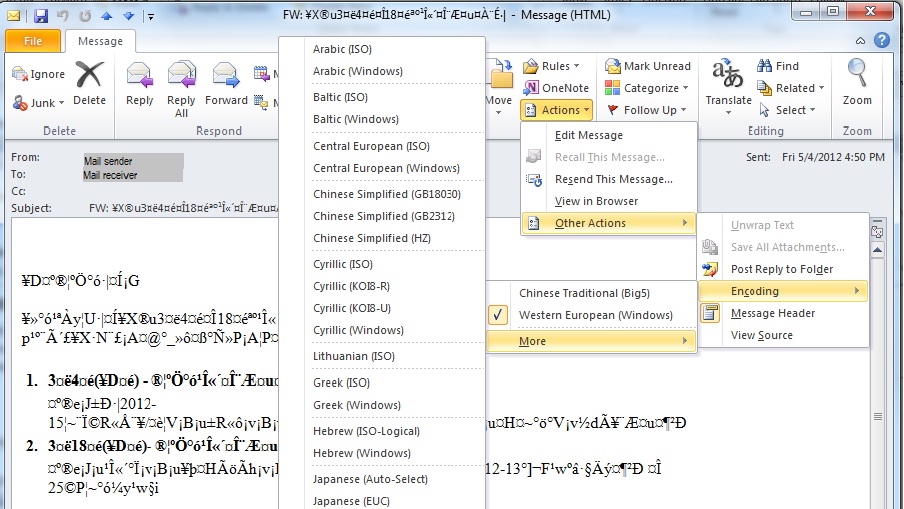Open the Translate tool

point(728,83)
